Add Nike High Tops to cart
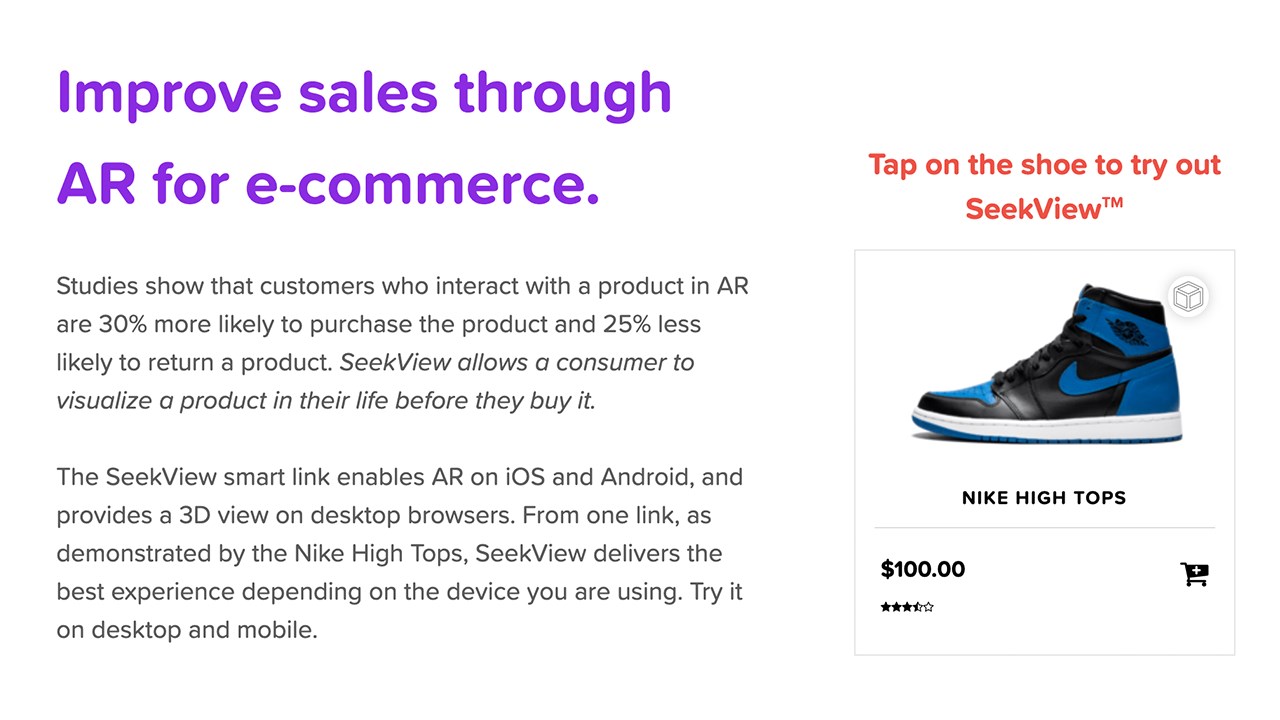Screen dimensions: 1280x720 [x=1194, y=574]
